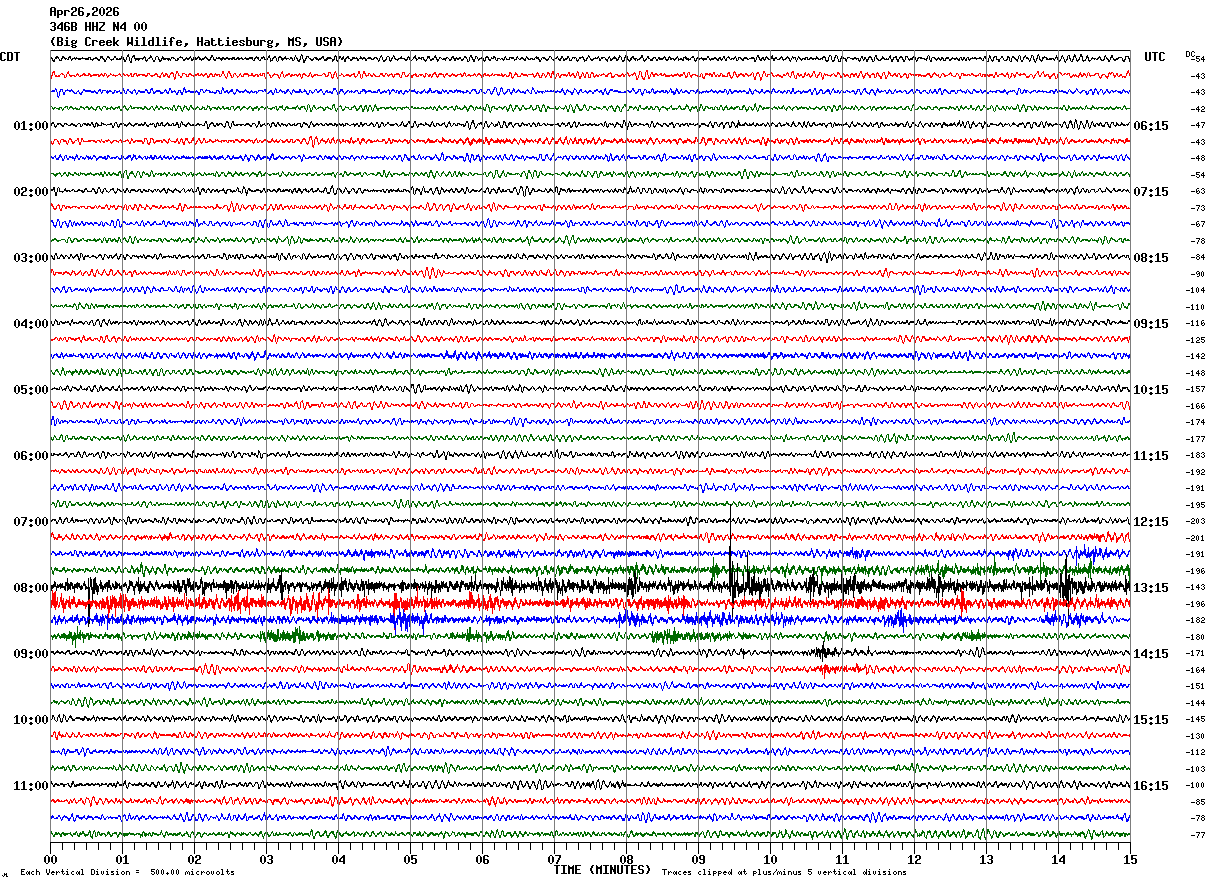1210x886 pixels.
Task: Select the 05:00 CDT time label
Action: click(31, 390)
